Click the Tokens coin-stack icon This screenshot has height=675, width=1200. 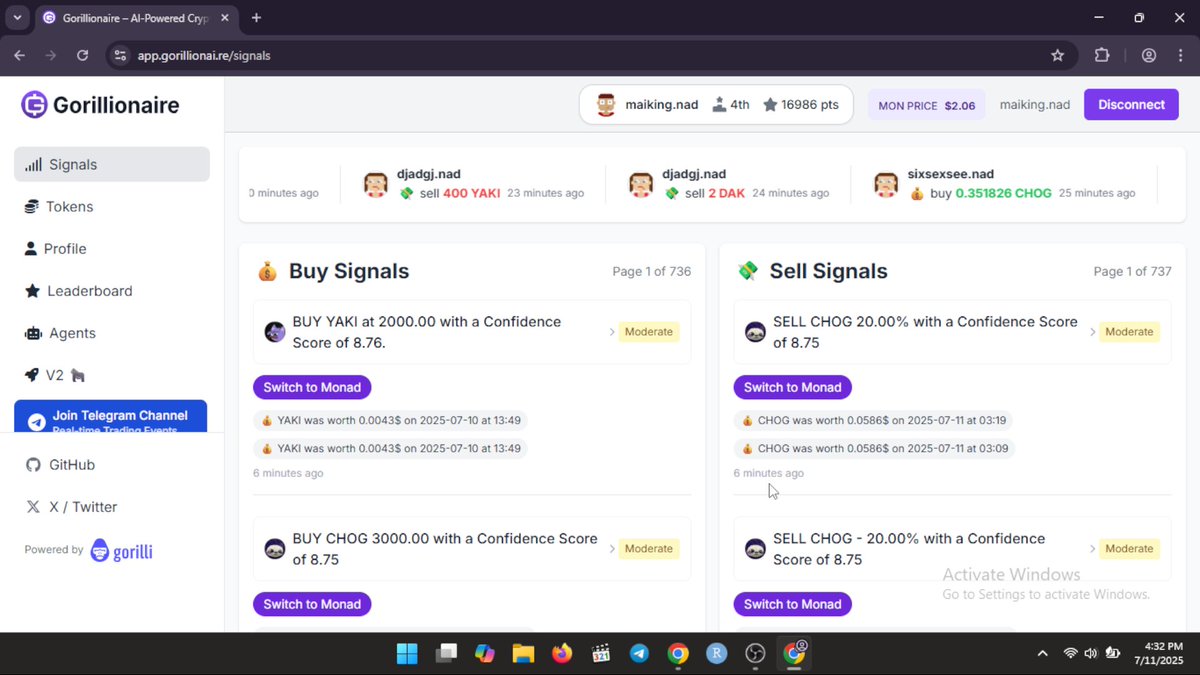[31, 207]
